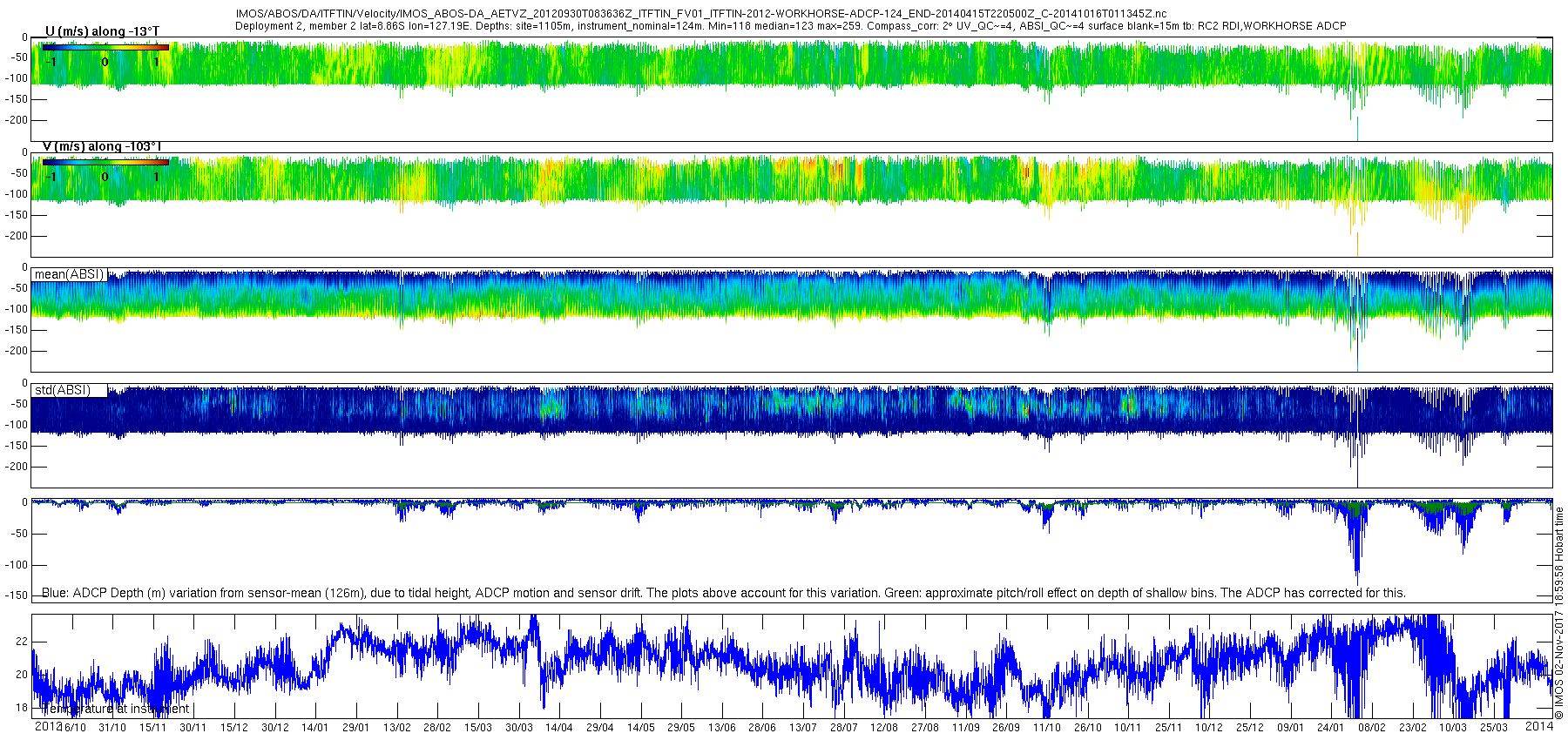Click the '-200' depth tick in U panel
This screenshot has height=740, width=1568.
(17, 120)
